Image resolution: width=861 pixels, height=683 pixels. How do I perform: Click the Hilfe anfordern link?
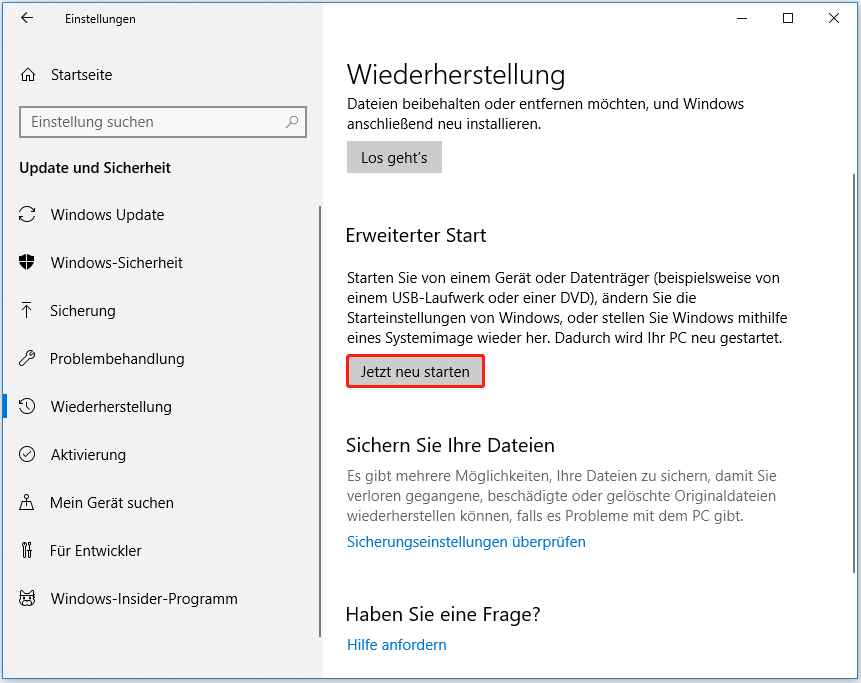[x=396, y=644]
